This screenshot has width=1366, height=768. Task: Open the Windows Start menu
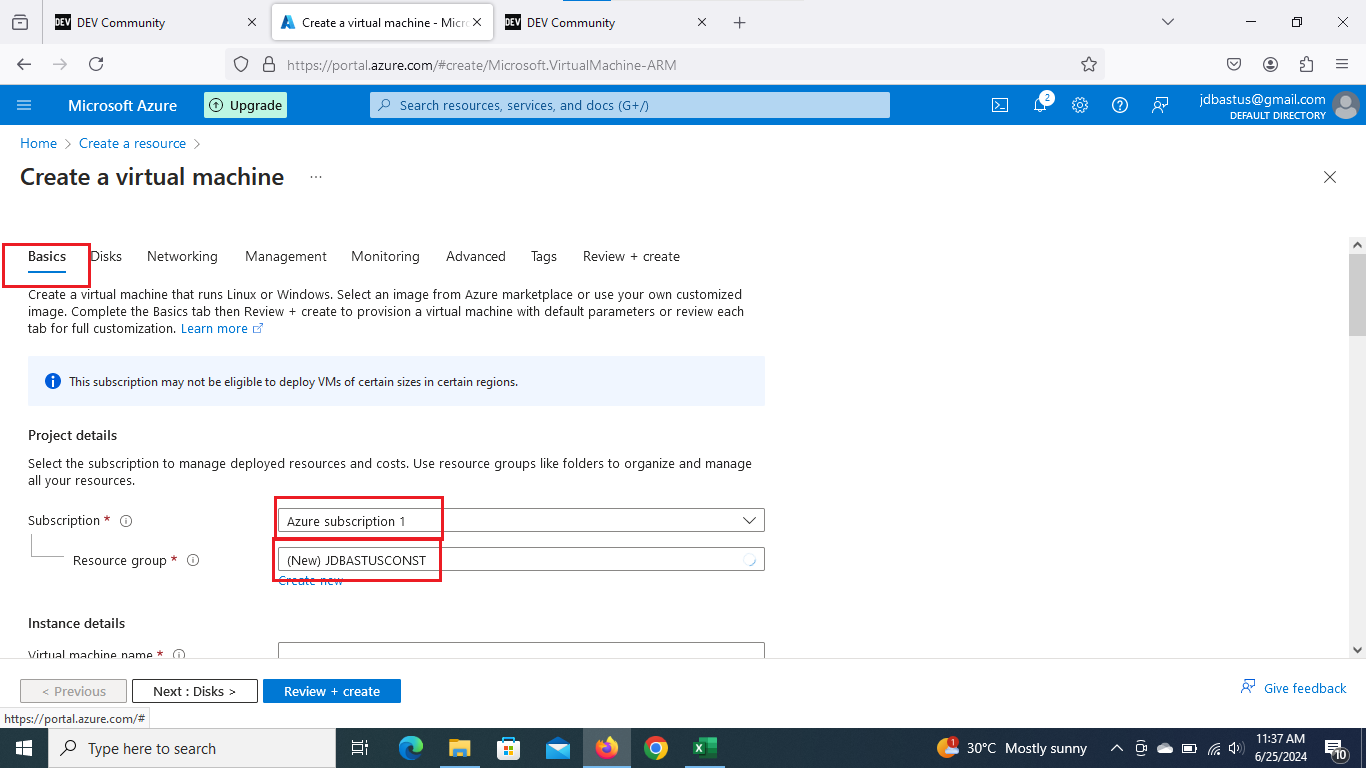tap(23, 748)
